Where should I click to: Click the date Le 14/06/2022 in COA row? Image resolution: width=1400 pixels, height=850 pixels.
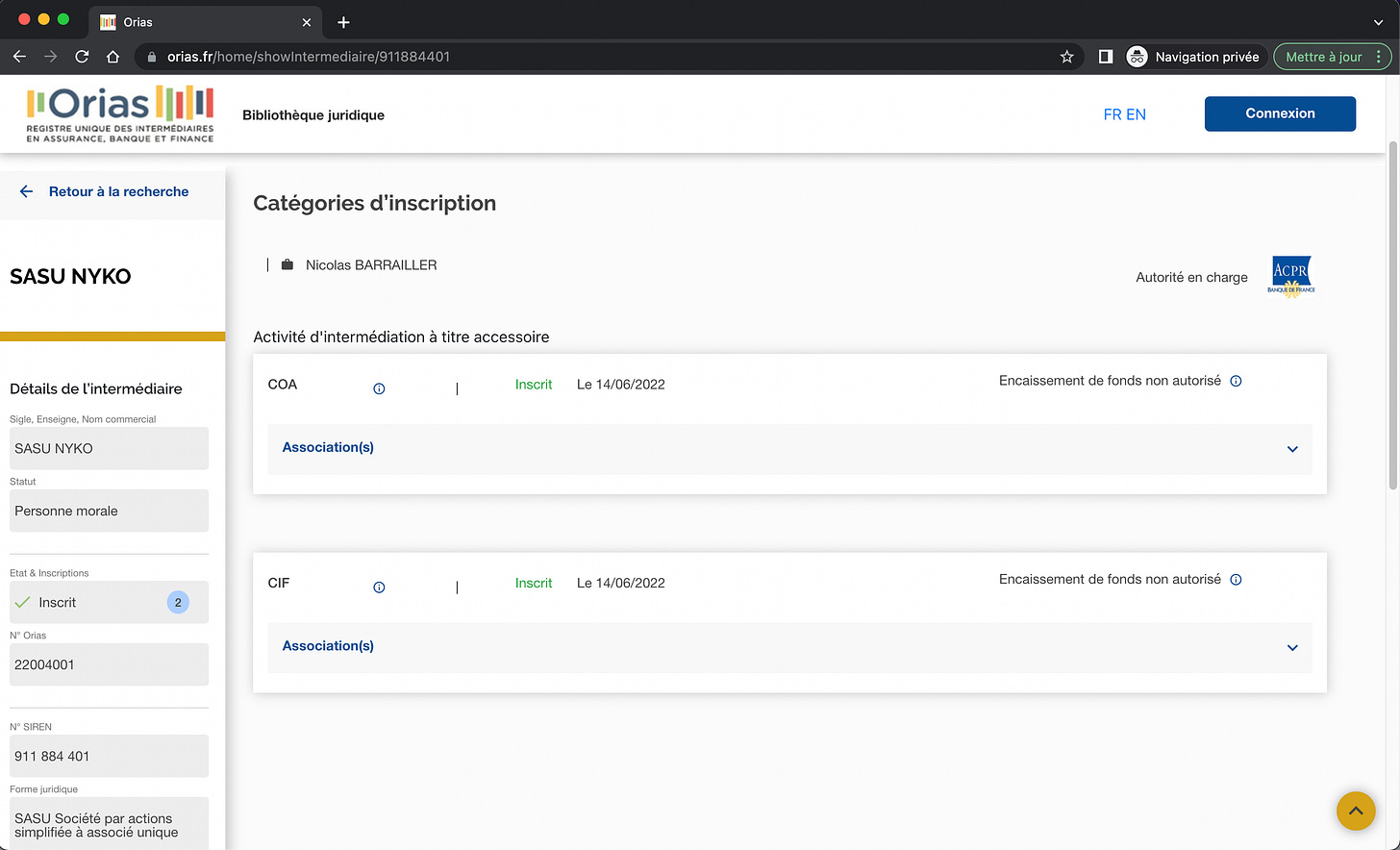621,385
